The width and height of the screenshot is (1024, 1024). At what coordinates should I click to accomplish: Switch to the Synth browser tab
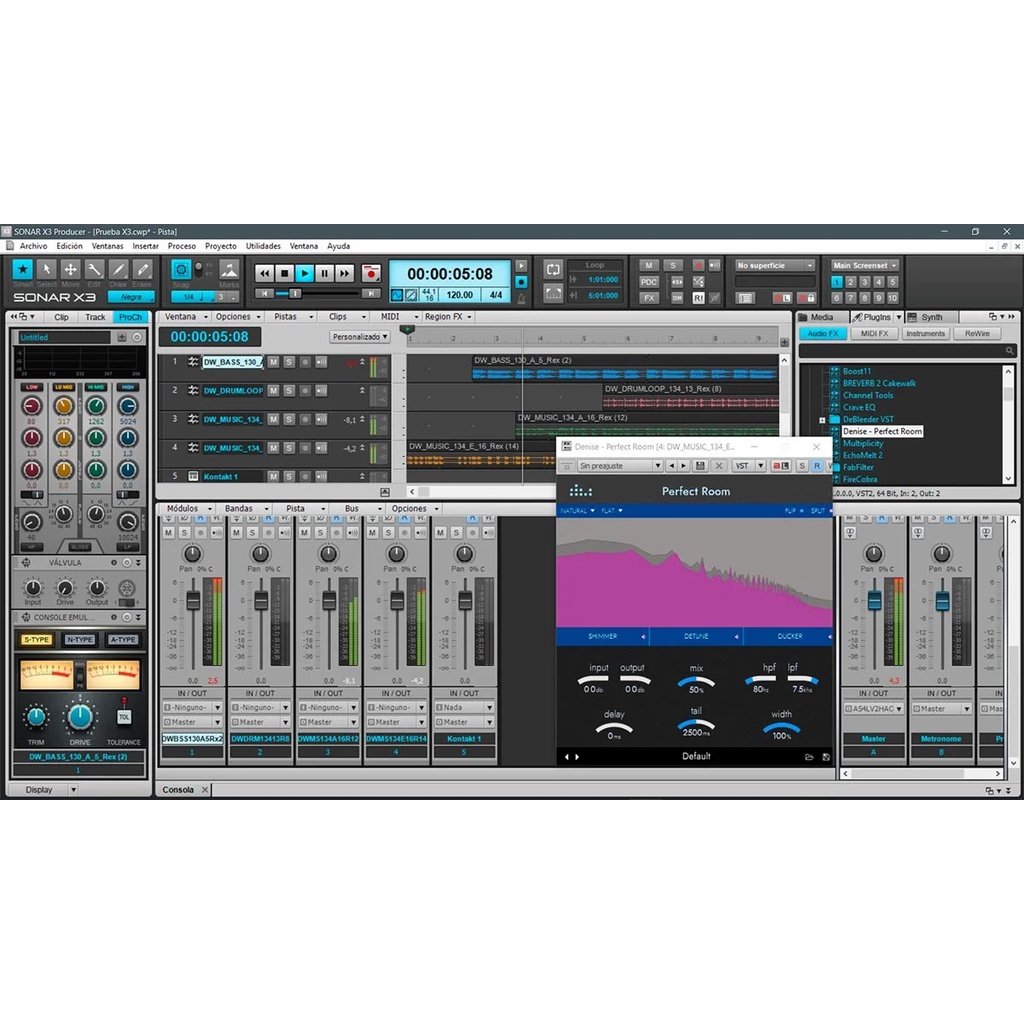(931, 317)
